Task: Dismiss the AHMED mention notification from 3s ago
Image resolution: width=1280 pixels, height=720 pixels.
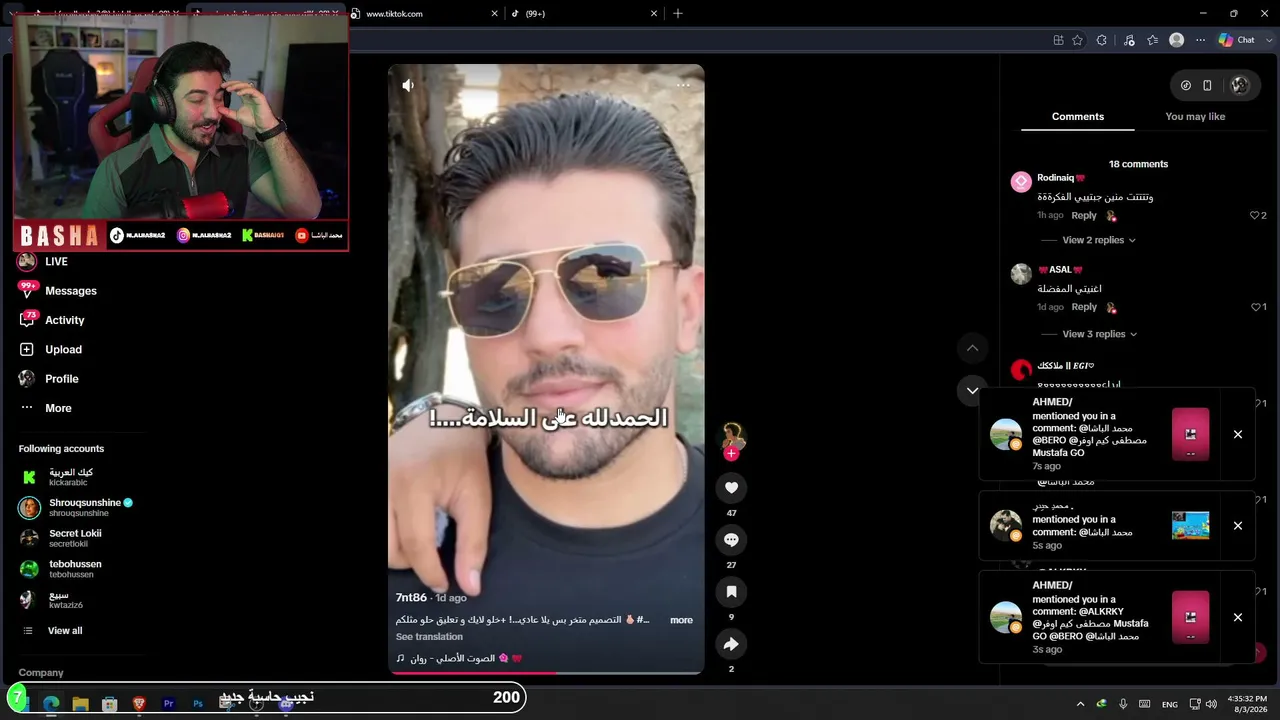Action: pyautogui.click(x=1238, y=618)
